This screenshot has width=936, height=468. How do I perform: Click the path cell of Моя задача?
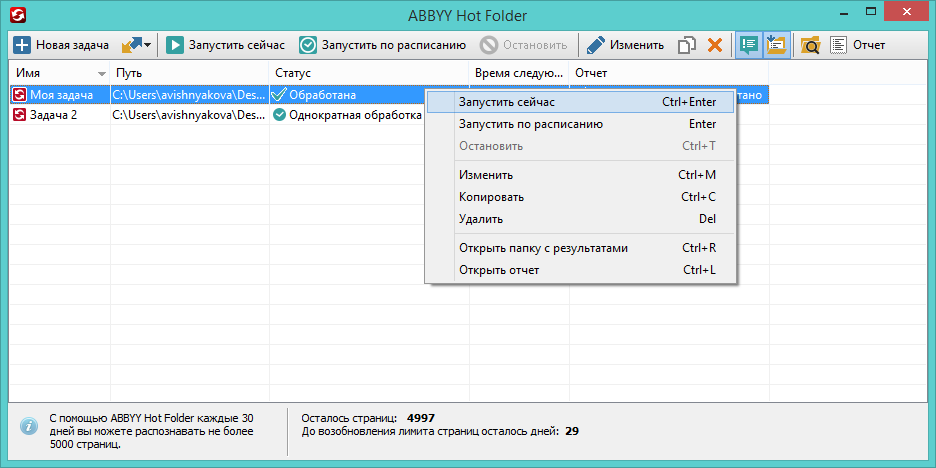pos(190,95)
